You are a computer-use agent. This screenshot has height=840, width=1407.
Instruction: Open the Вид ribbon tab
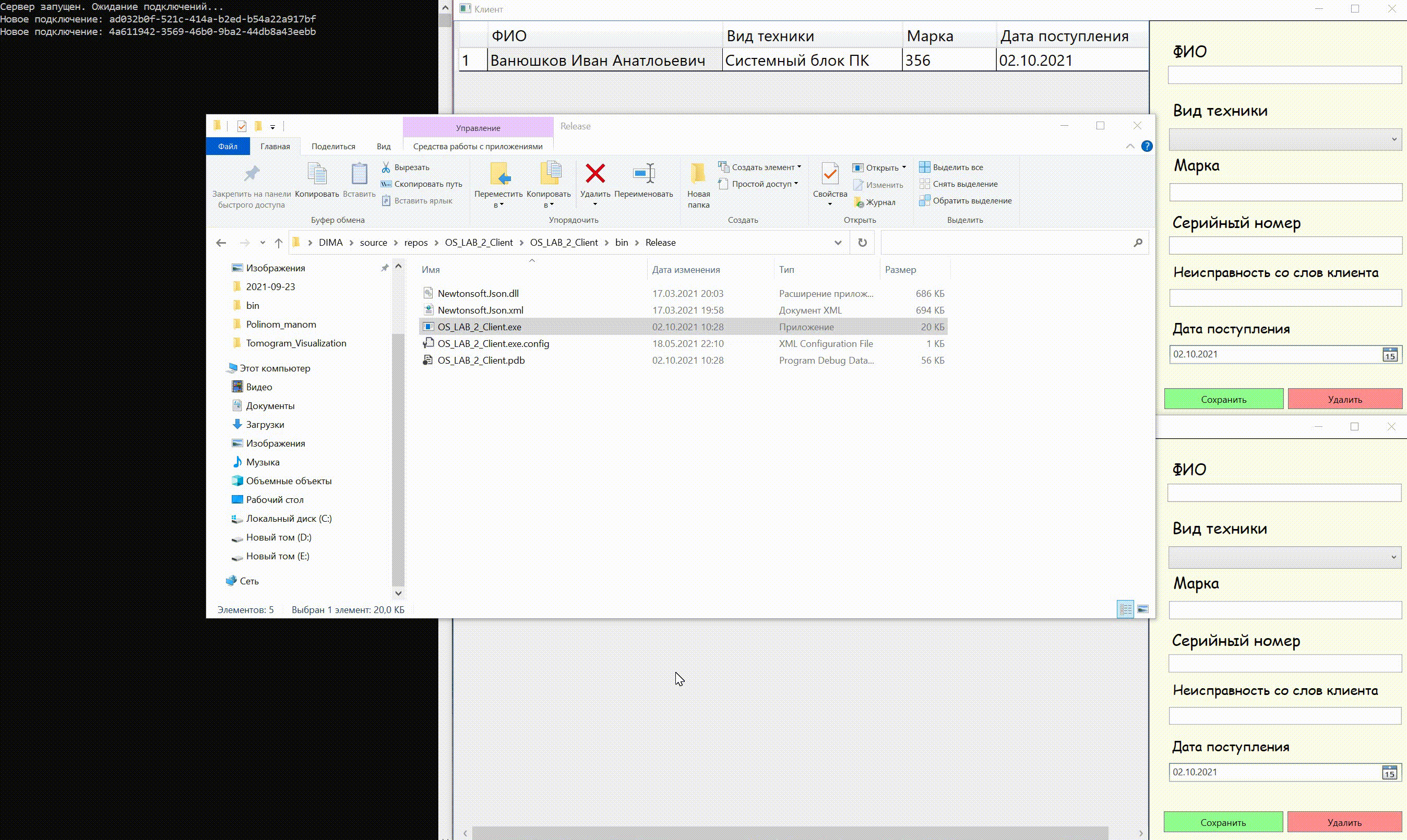pyautogui.click(x=383, y=146)
